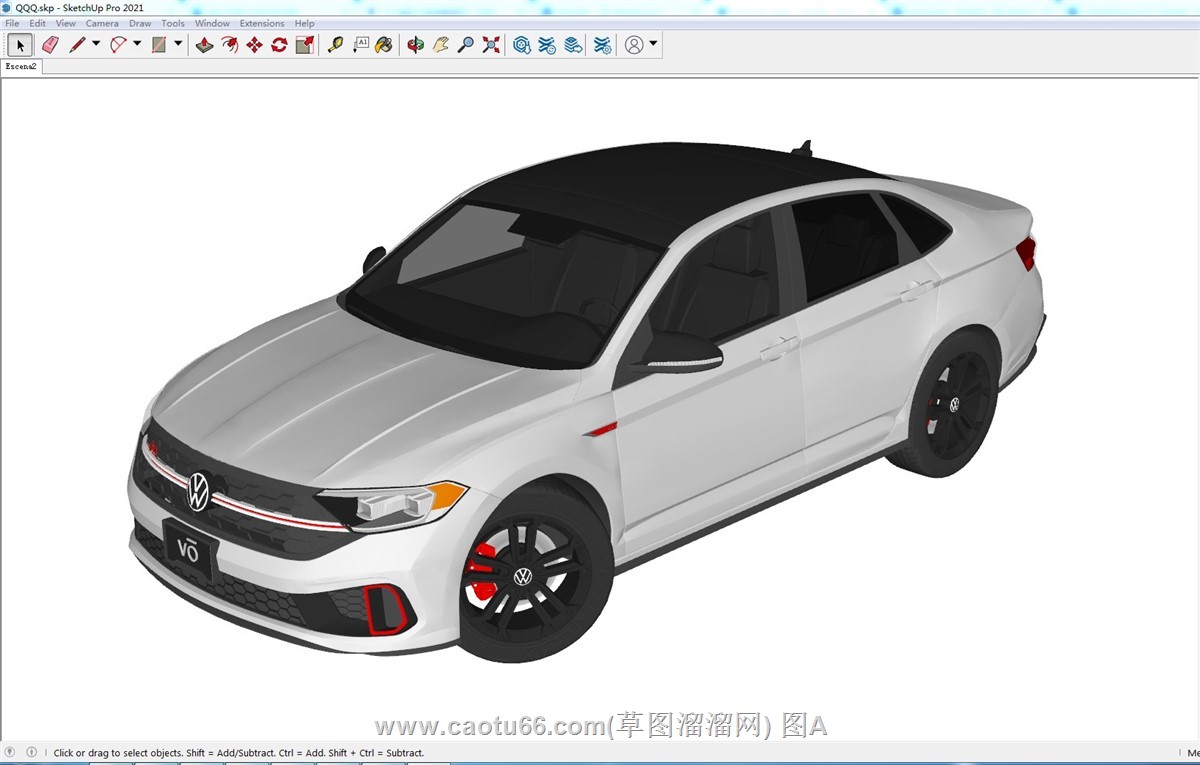Open the account dropdown arrow
1200x765 pixels.
click(653, 44)
